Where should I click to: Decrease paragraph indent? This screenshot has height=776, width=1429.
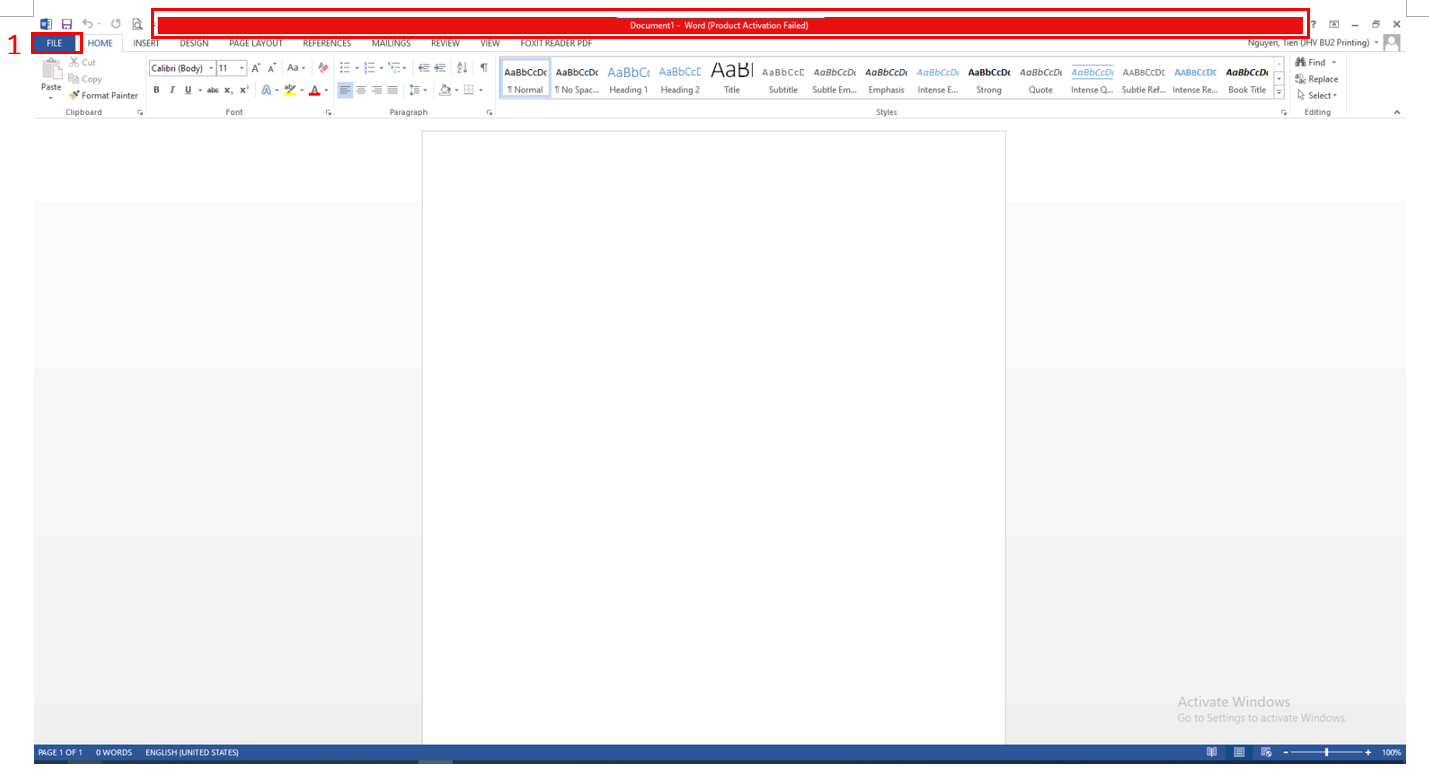click(423, 68)
